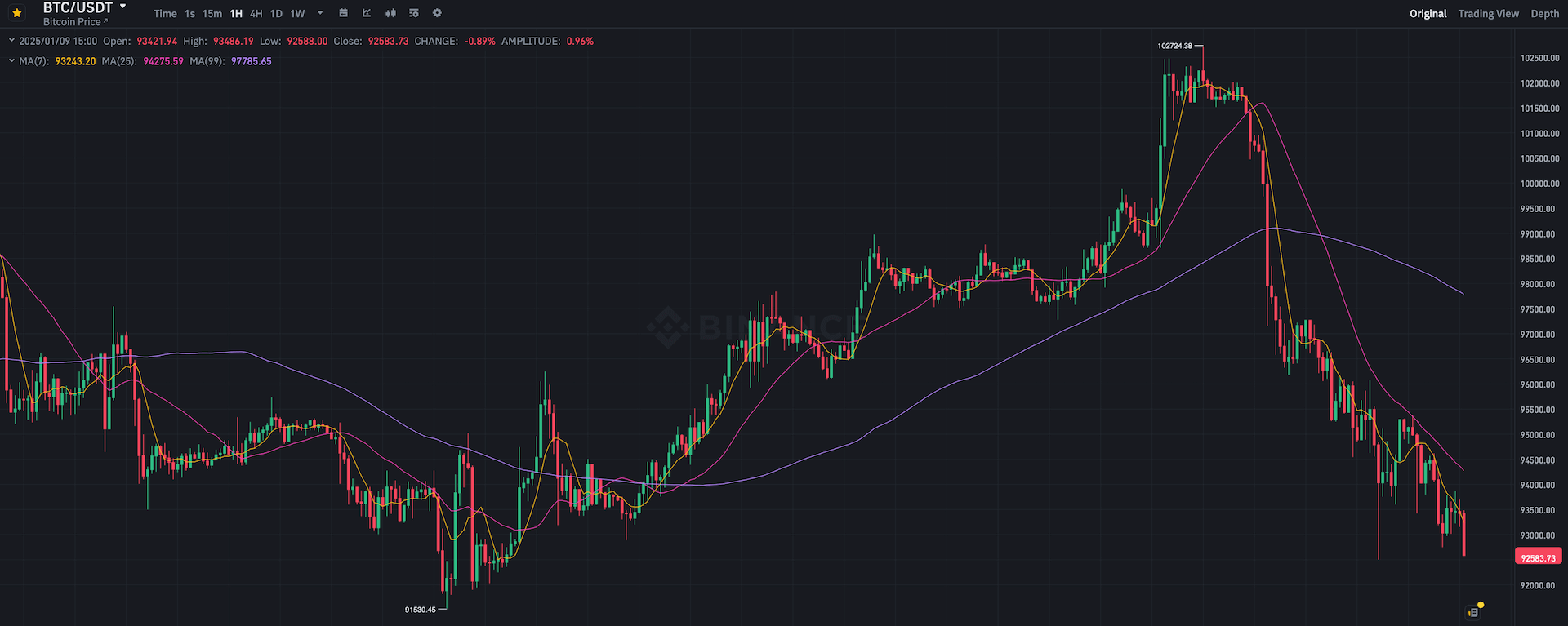Screen dimensions: 1568x626
Task: Open the BTC/USDT pair selector dropdown
Action: point(123,6)
